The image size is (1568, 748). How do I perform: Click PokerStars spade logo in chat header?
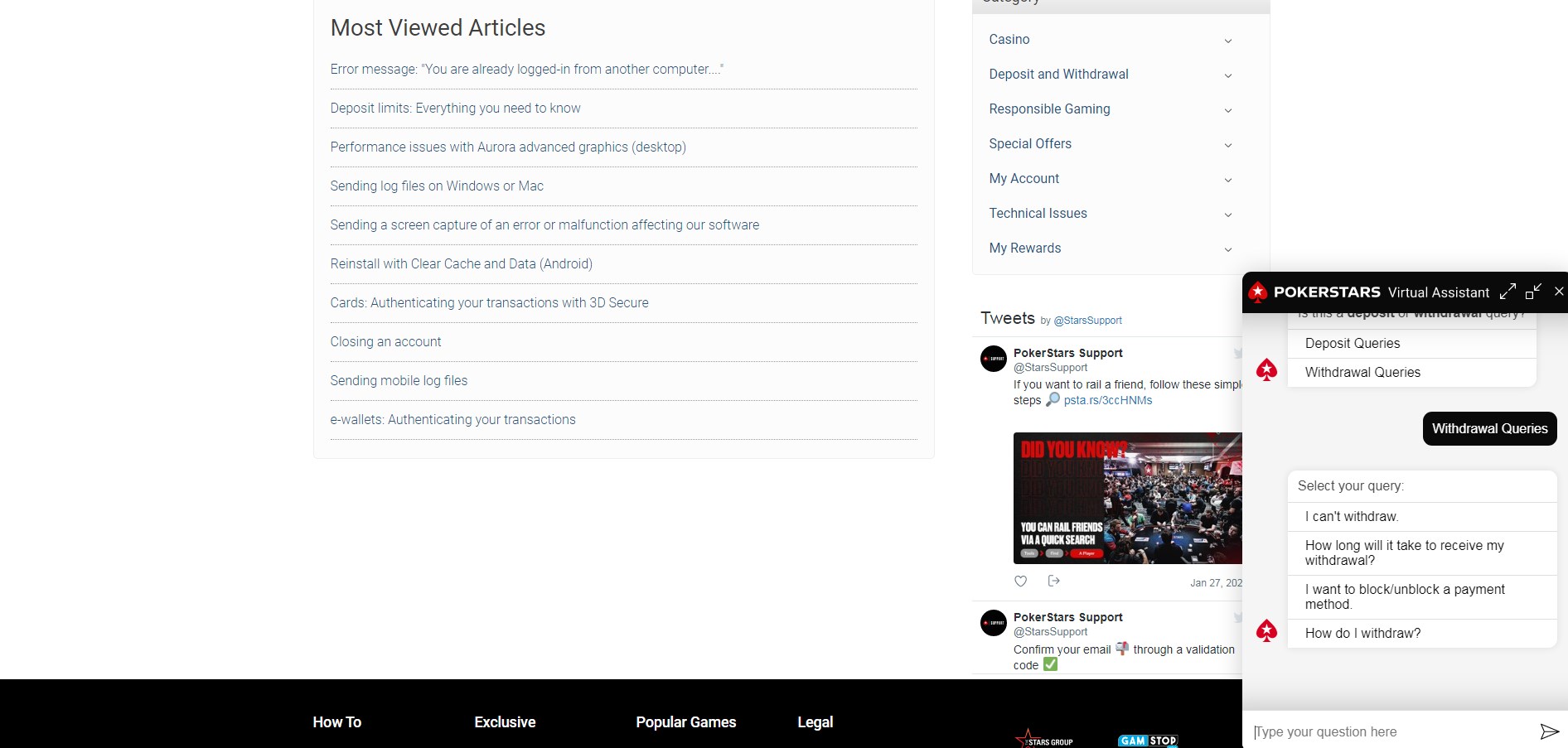click(1258, 292)
